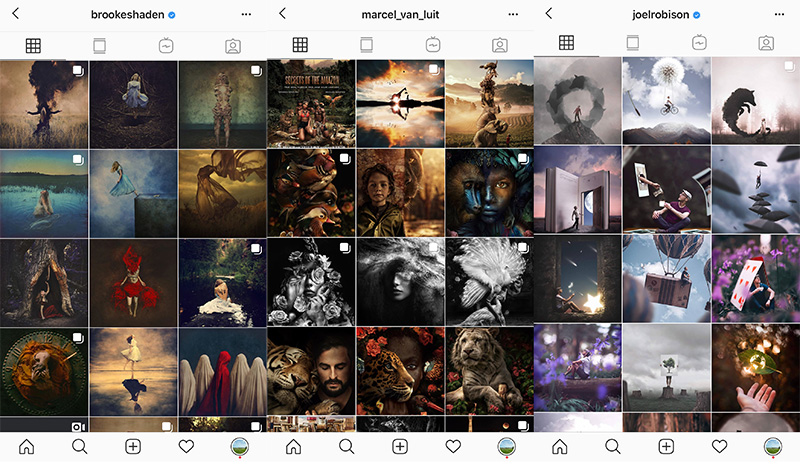Tap Search icon under brookeshaden profile

pos(80,447)
